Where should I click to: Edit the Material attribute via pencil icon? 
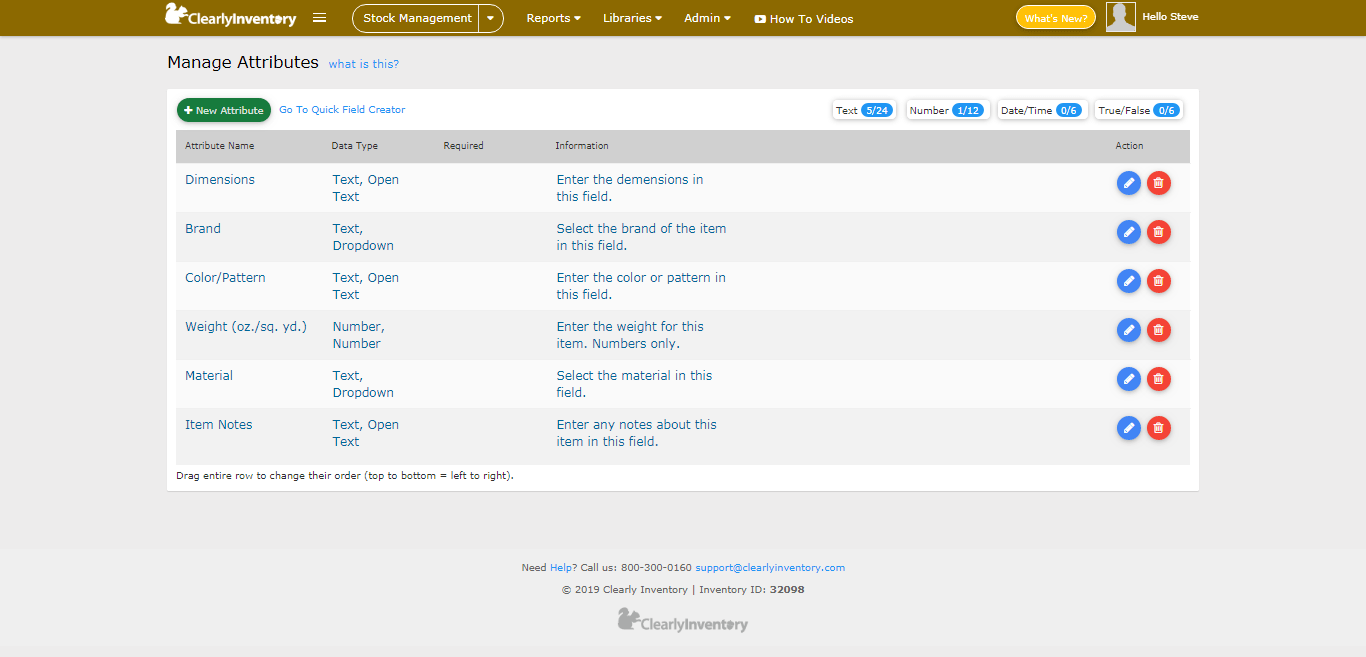pyautogui.click(x=1128, y=379)
